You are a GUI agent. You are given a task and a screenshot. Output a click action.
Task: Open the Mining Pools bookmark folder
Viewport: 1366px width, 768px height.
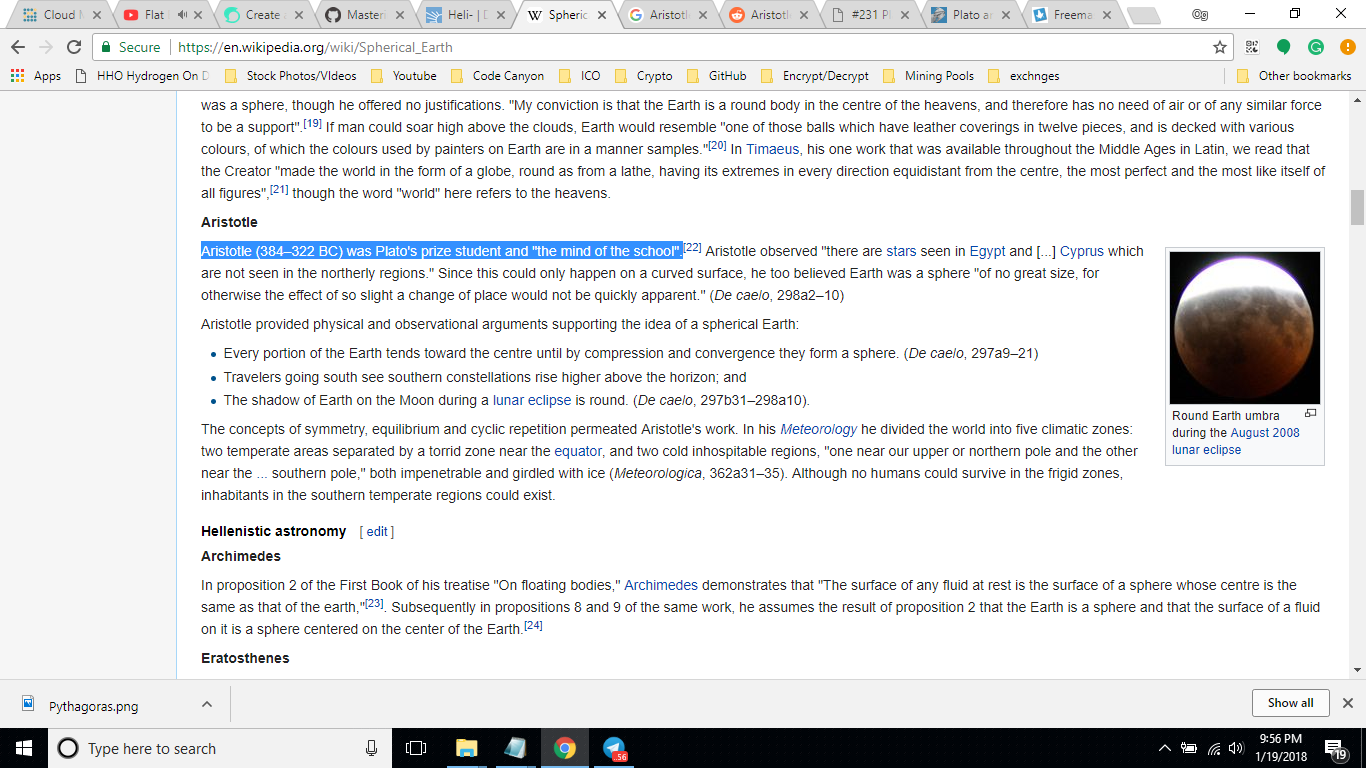928,76
